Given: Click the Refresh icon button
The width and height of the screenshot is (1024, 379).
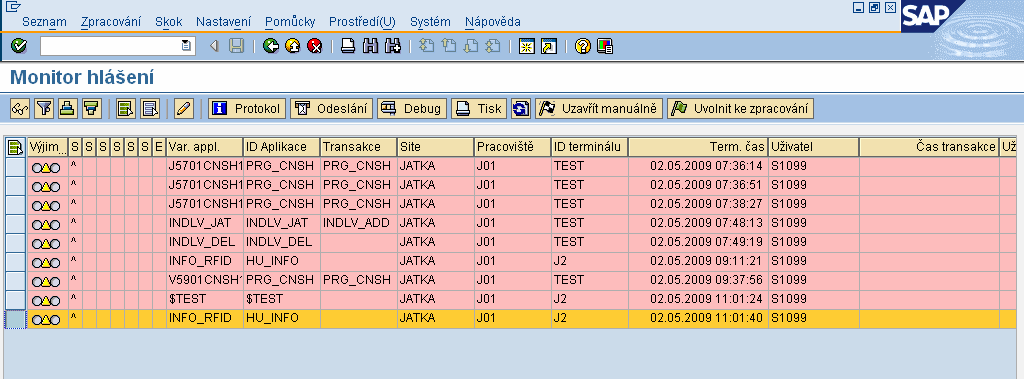Looking at the screenshot, I should pos(520,108).
